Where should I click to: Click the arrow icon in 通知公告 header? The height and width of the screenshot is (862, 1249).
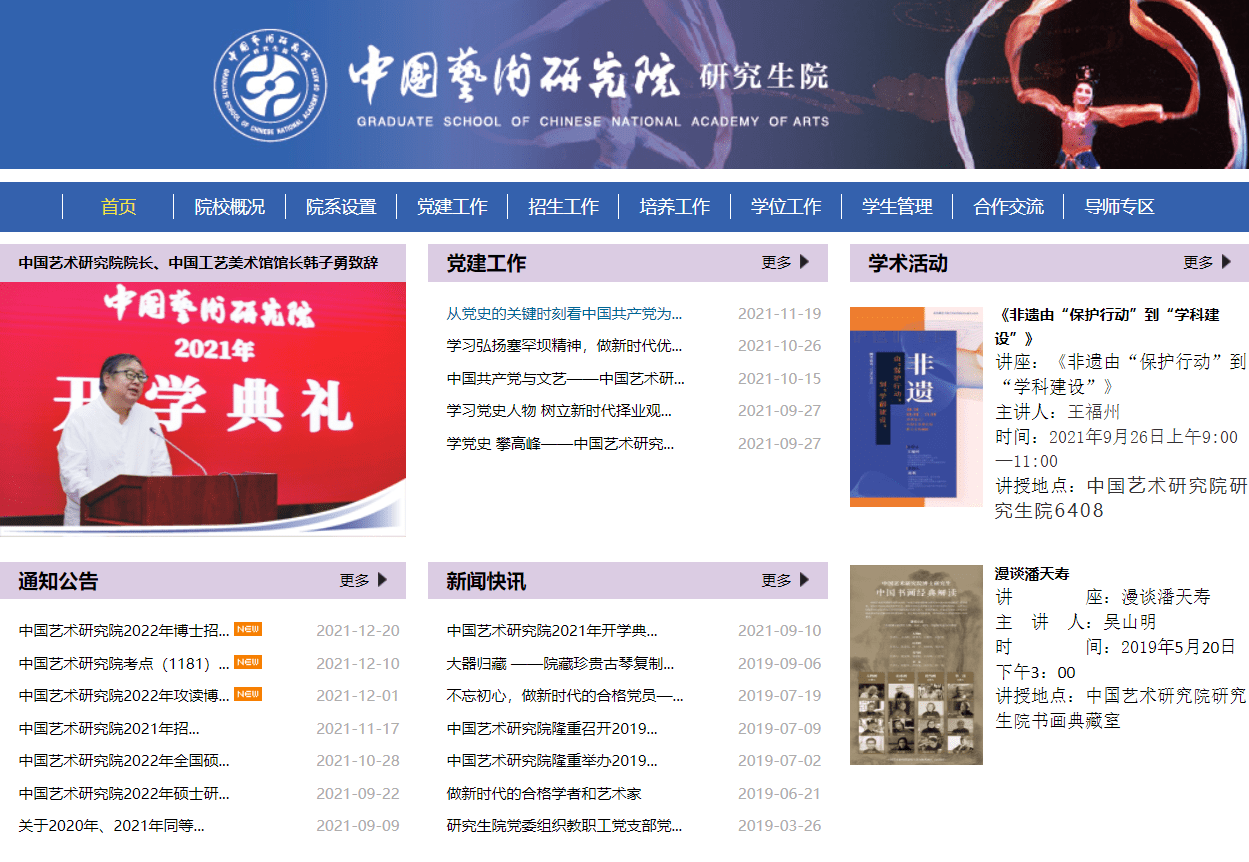[x=383, y=580]
